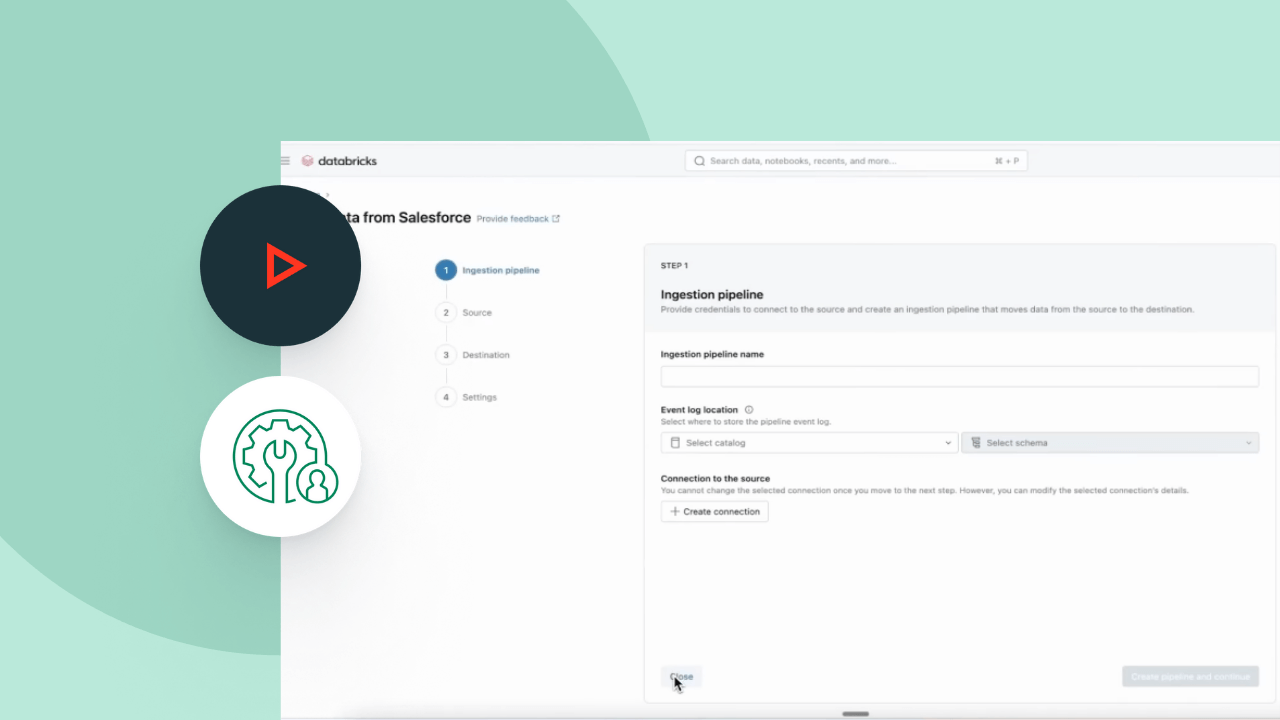This screenshot has width=1280, height=720.
Task: Jump to the Settings step
Action: pyautogui.click(x=479, y=397)
